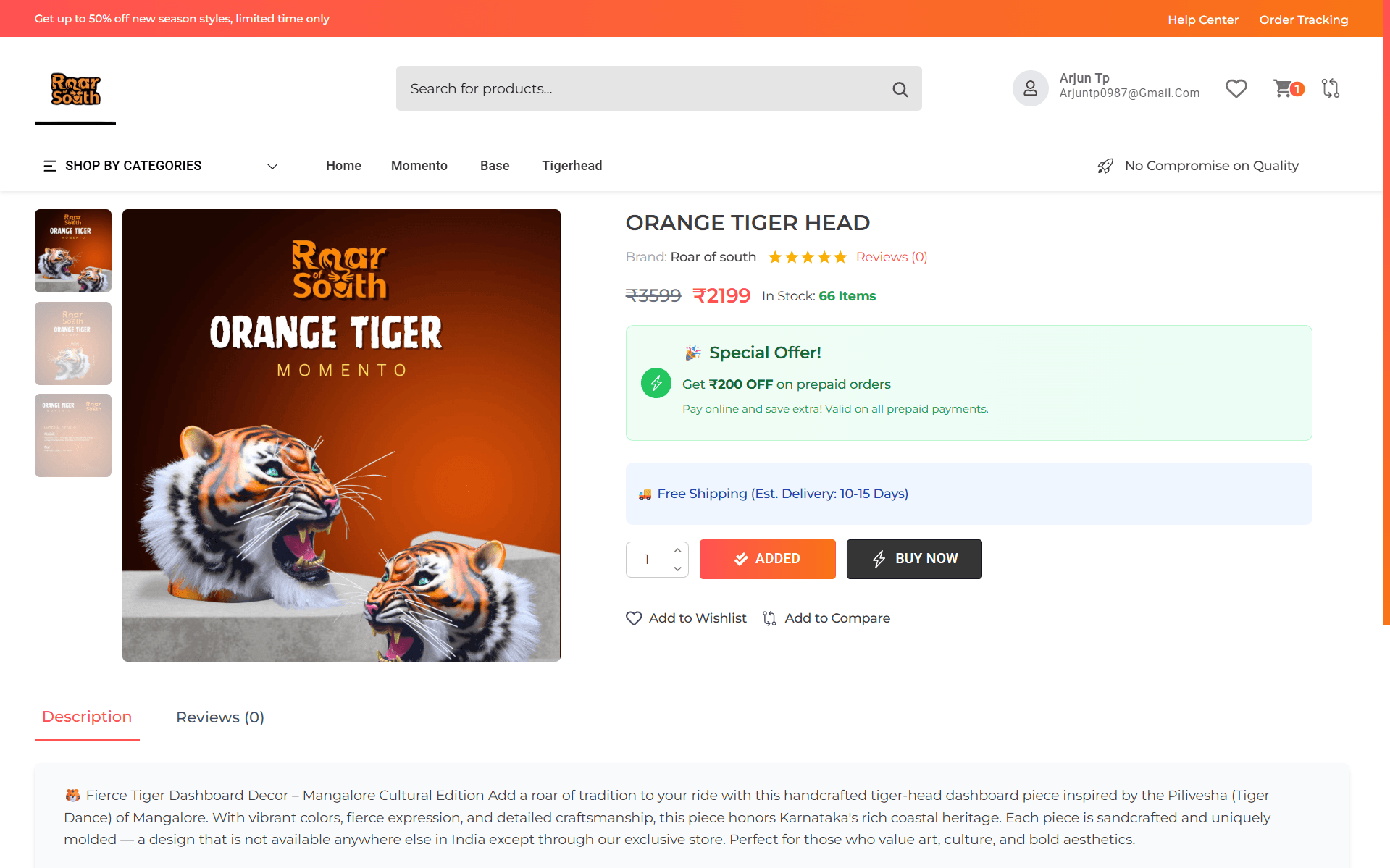Click the hamburger icon beside Shop by Categories
This screenshot has height=868, width=1390.
(x=50, y=166)
